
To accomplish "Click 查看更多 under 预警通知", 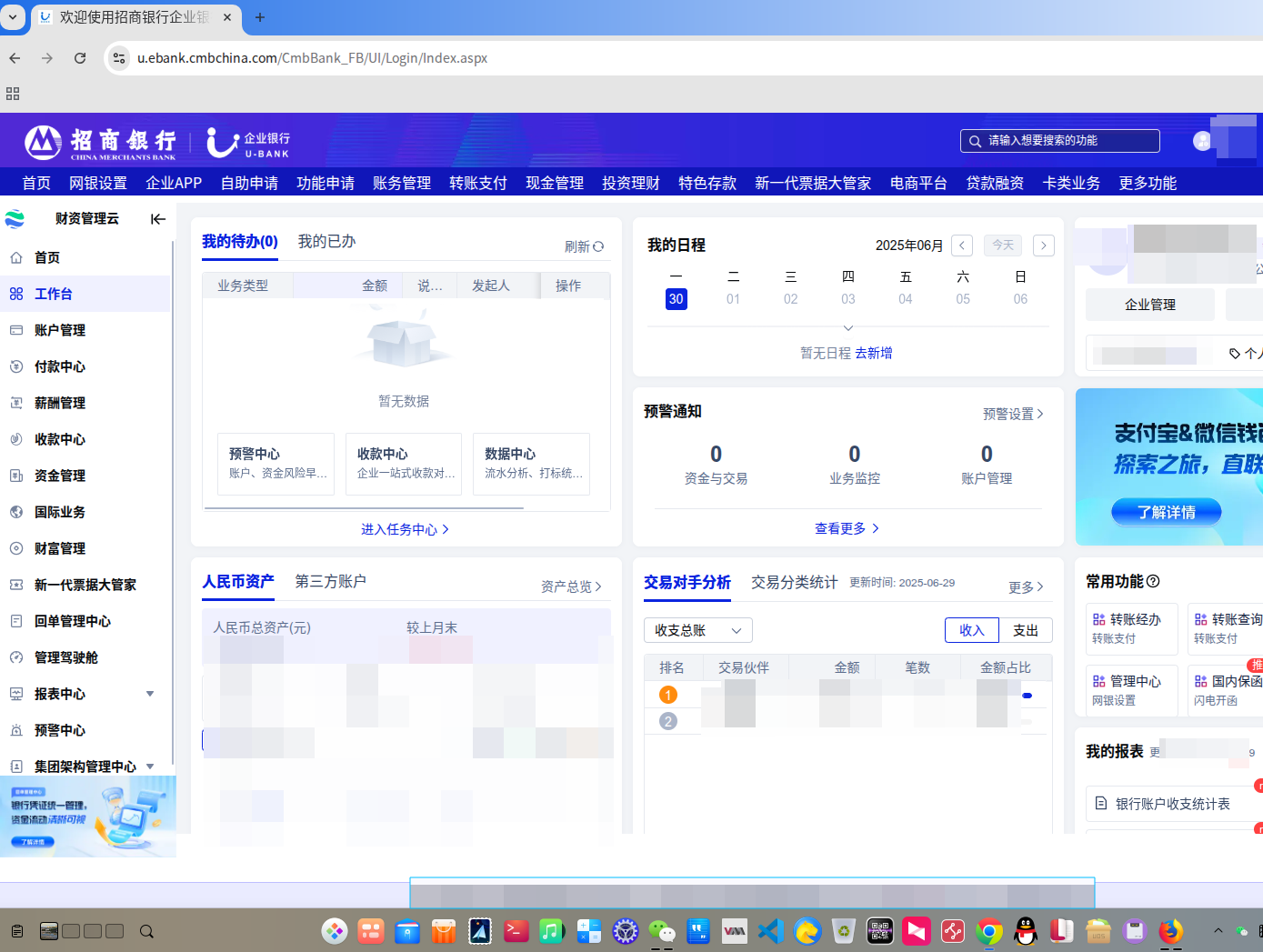I will click(x=847, y=528).
